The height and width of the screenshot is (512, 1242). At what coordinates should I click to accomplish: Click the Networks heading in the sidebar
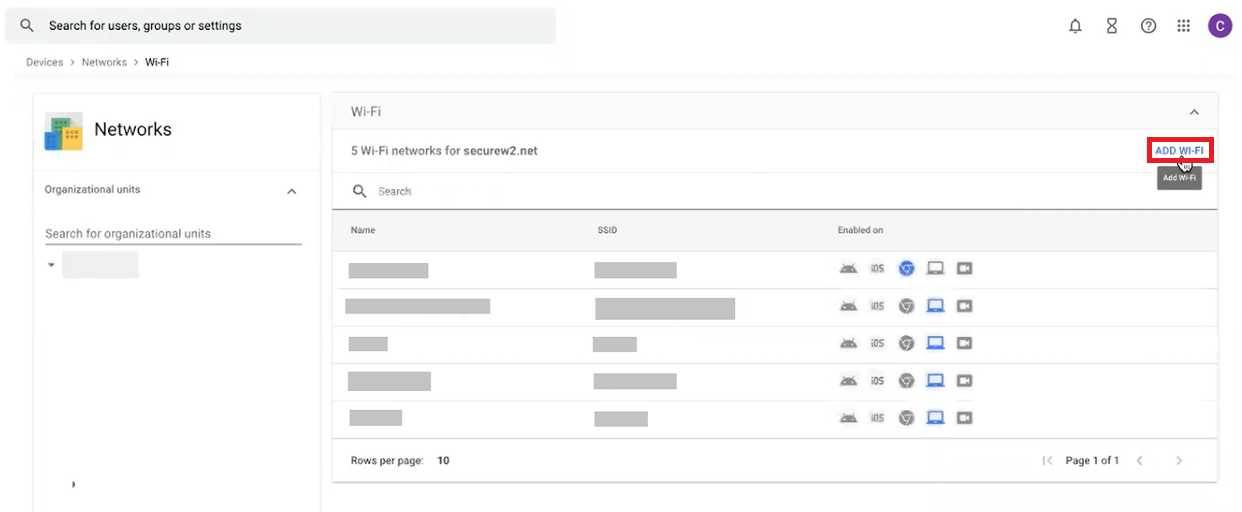pyautogui.click(x=133, y=129)
